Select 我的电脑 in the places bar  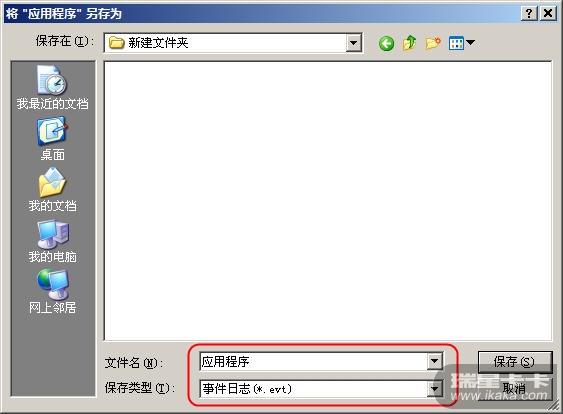(x=52, y=241)
